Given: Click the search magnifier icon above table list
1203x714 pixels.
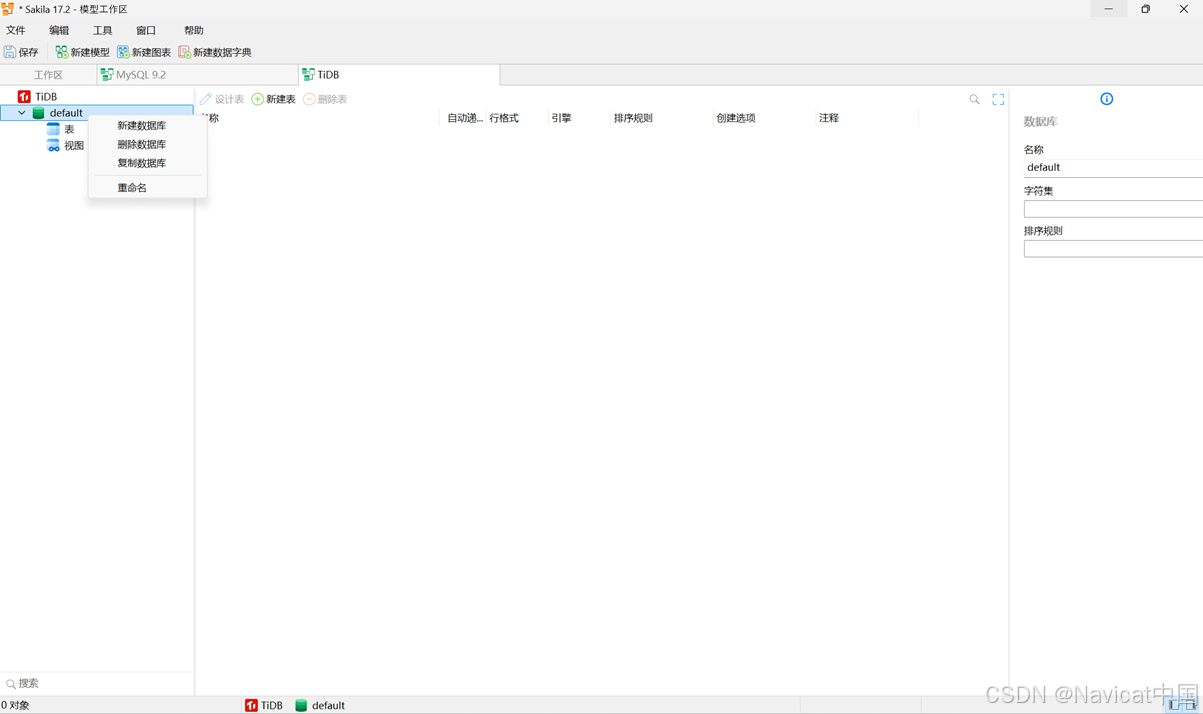Looking at the screenshot, I should pos(974,99).
